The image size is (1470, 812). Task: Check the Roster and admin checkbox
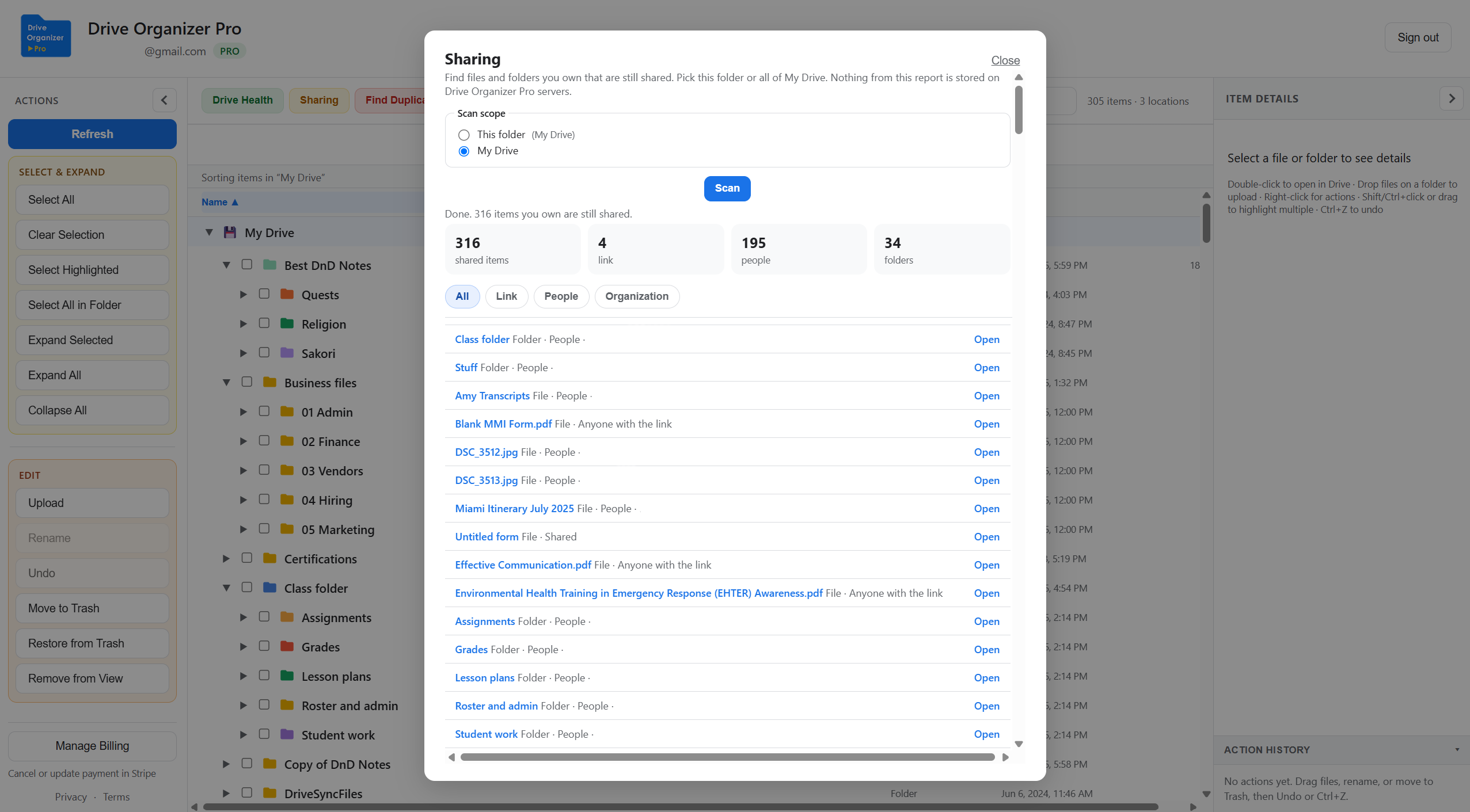coord(264,704)
